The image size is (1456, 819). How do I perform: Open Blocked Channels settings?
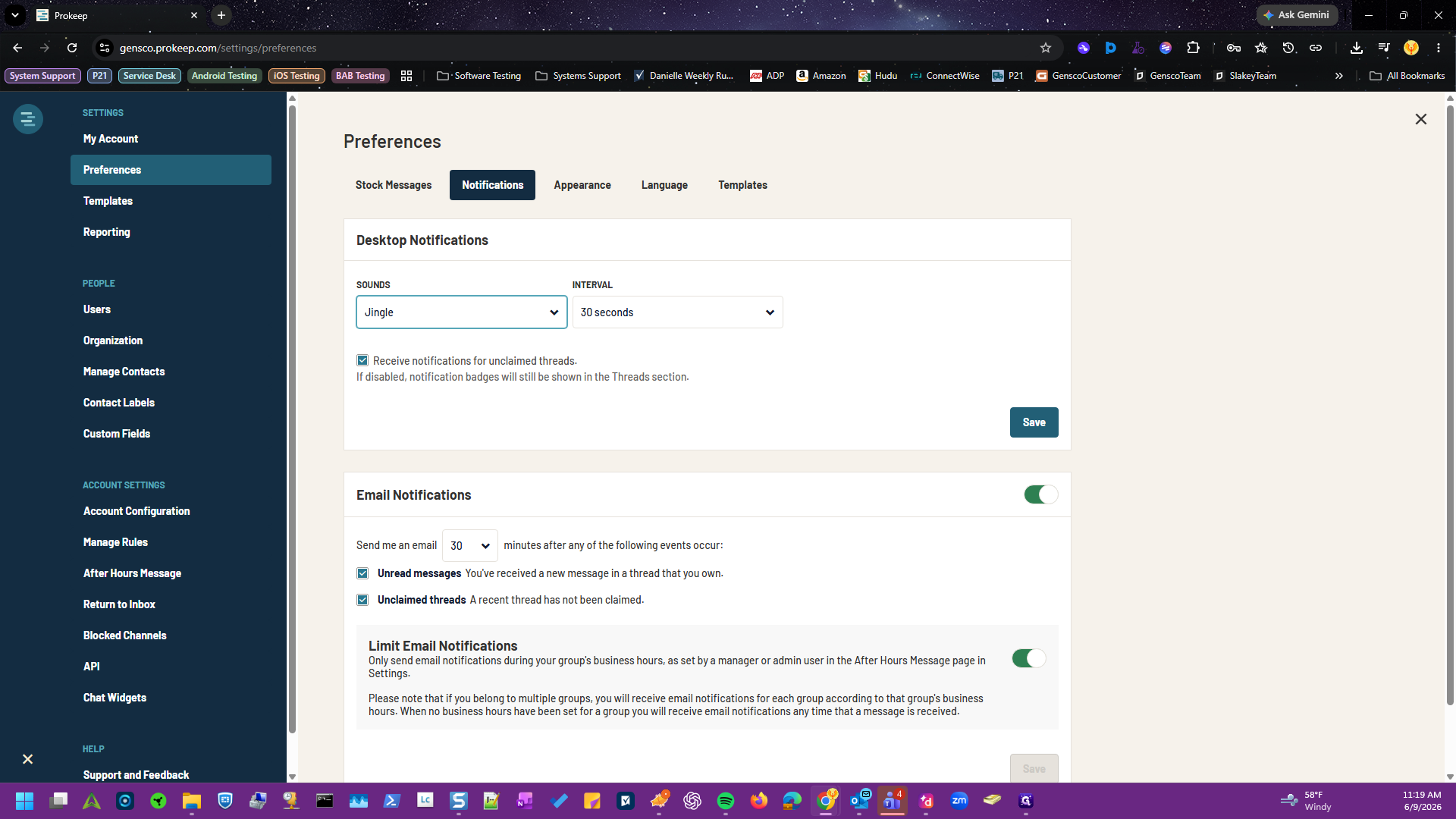tap(124, 635)
